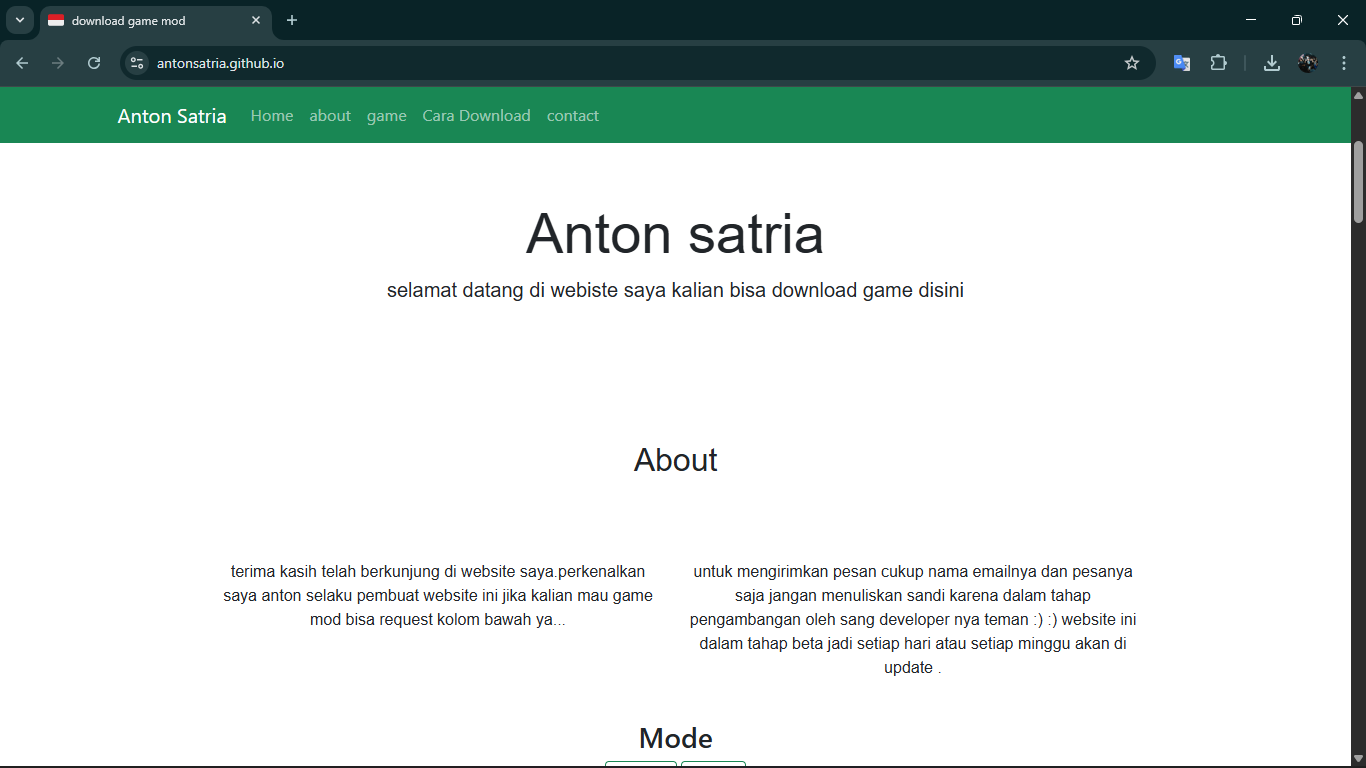Click the scrollbar up arrow
This screenshot has width=1366, height=768.
(1358, 95)
